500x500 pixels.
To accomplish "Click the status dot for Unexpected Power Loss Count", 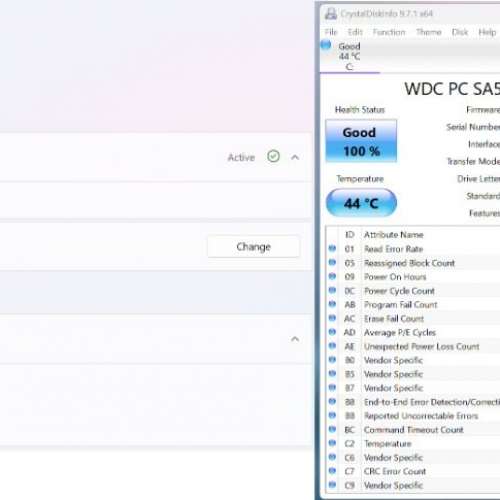I will [x=332, y=346].
